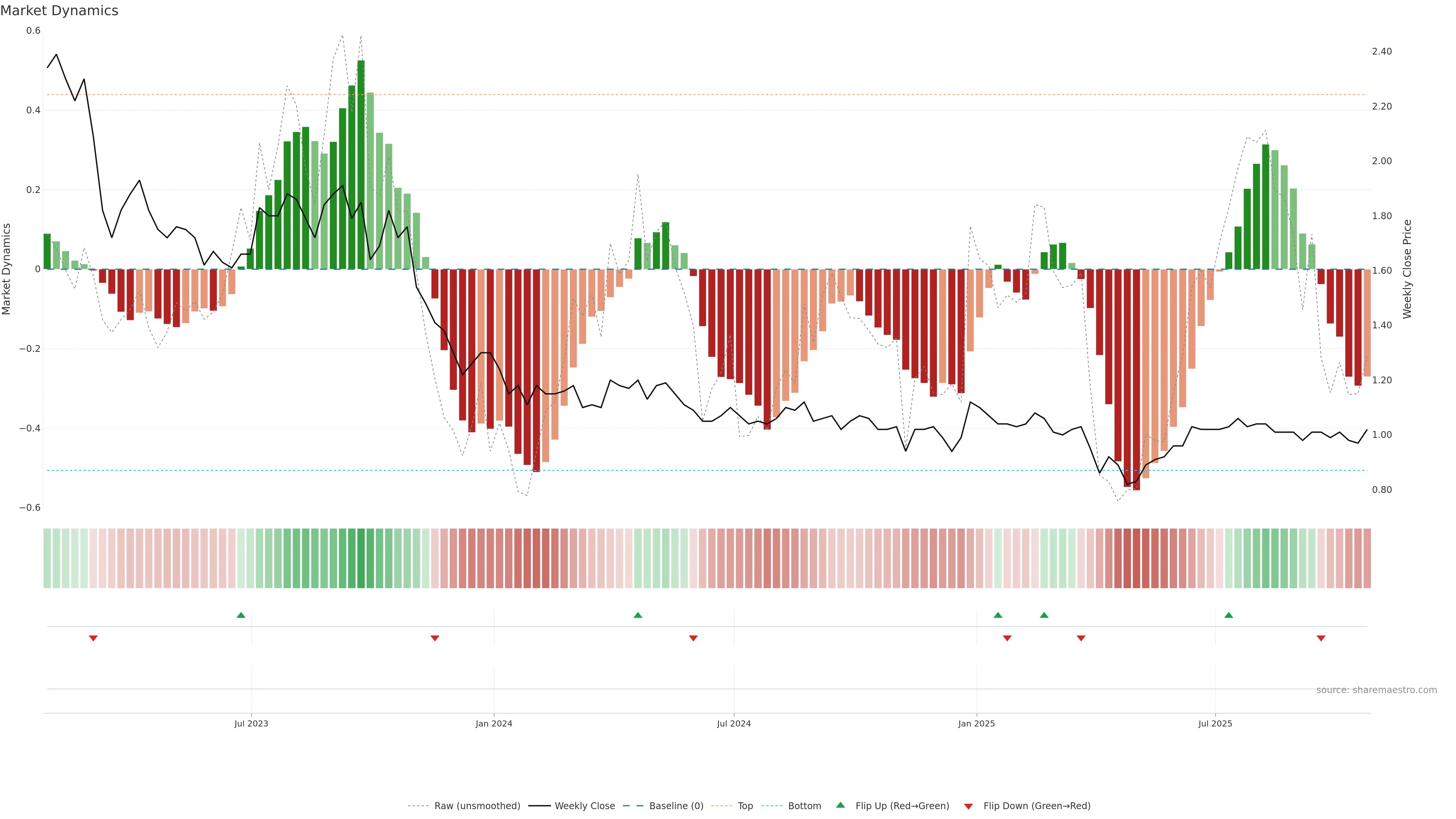Toggle the Bottom legend entry

click(x=804, y=806)
